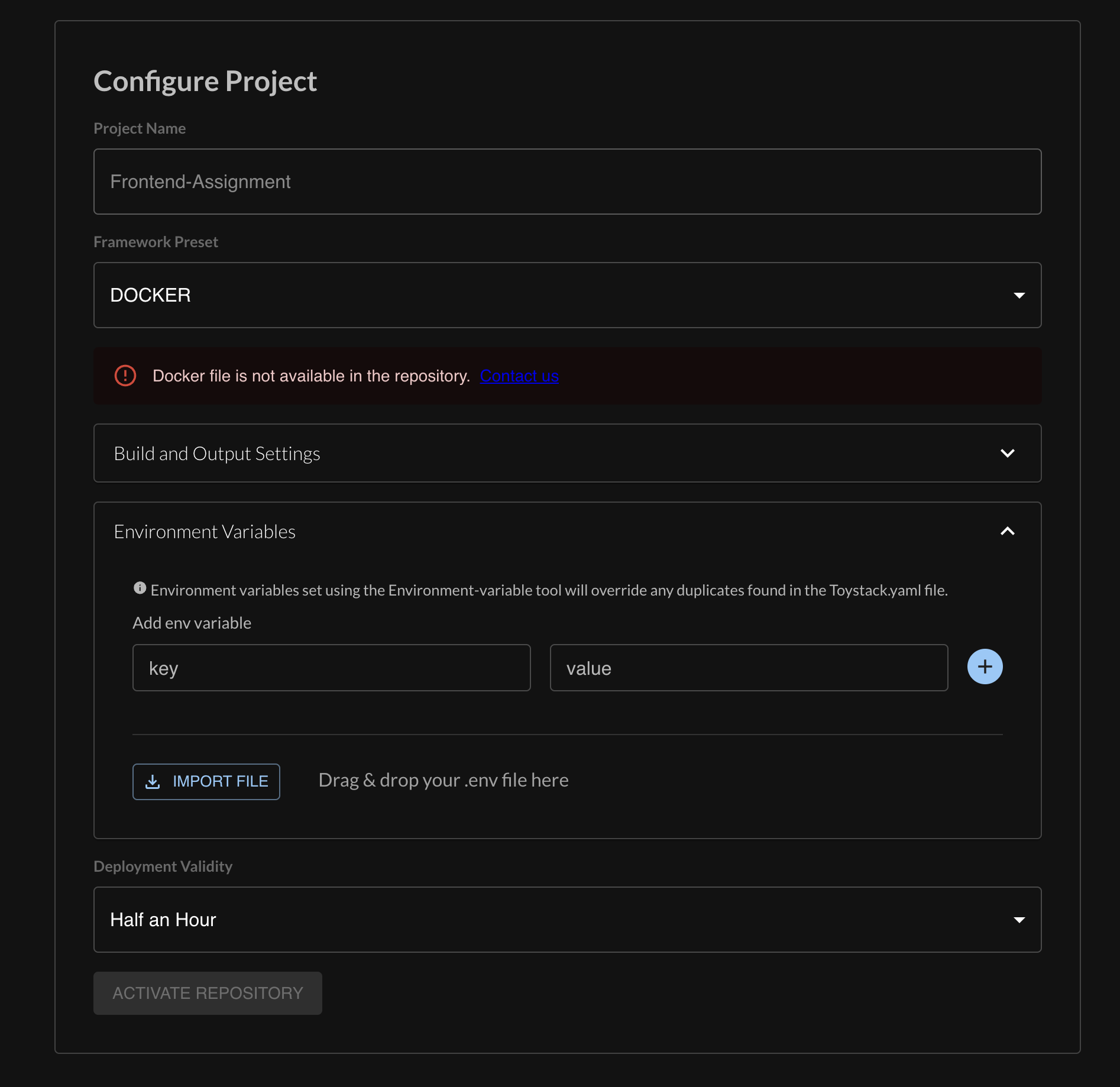Focus the Project Name input field
The width and height of the screenshot is (1120, 1087).
567,182
